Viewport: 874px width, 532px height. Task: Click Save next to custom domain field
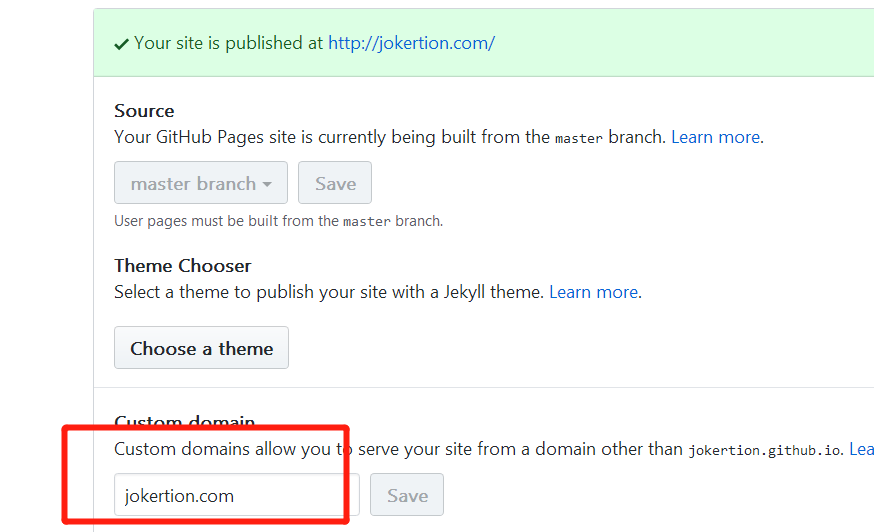pyautogui.click(x=407, y=495)
